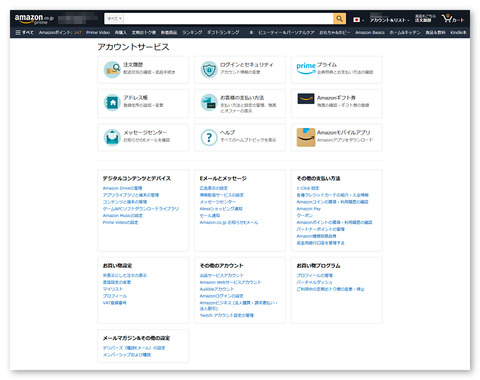The height and width of the screenshot is (380, 480).
Task: Open Amazon Basics in navigation bar
Action: pyautogui.click(x=370, y=32)
